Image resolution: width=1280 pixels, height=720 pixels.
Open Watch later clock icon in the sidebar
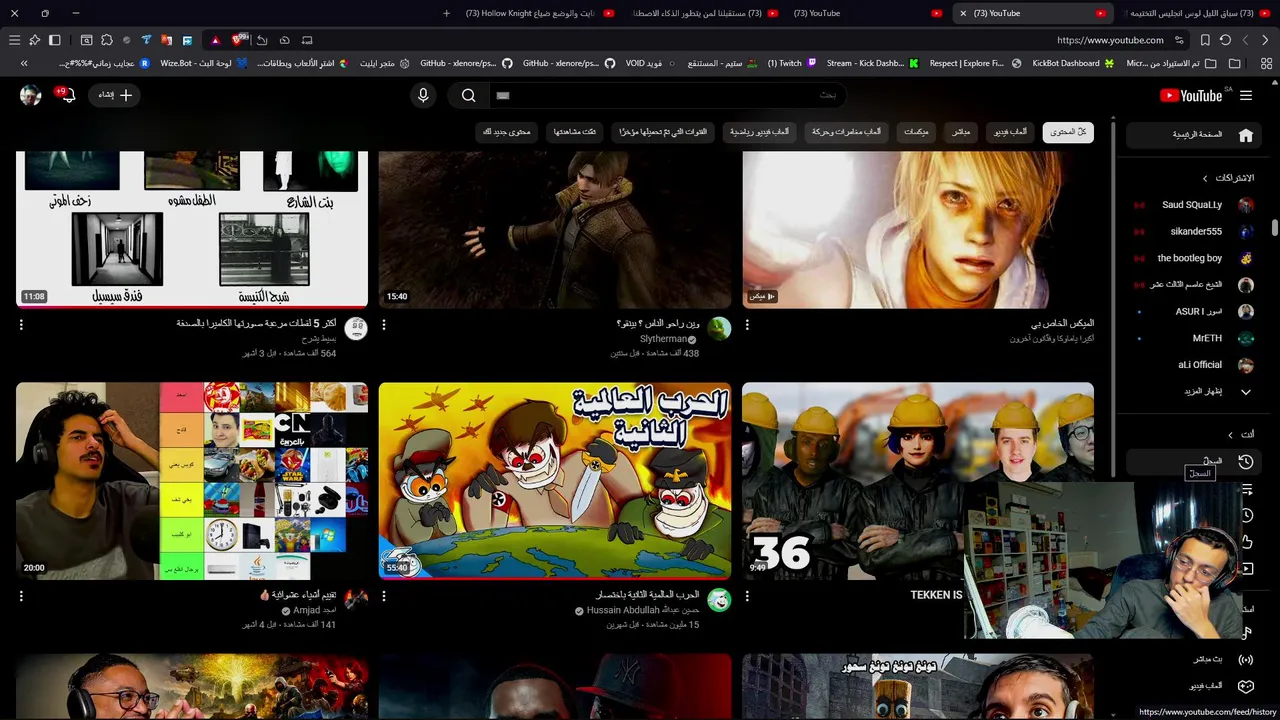pyautogui.click(x=1246, y=515)
